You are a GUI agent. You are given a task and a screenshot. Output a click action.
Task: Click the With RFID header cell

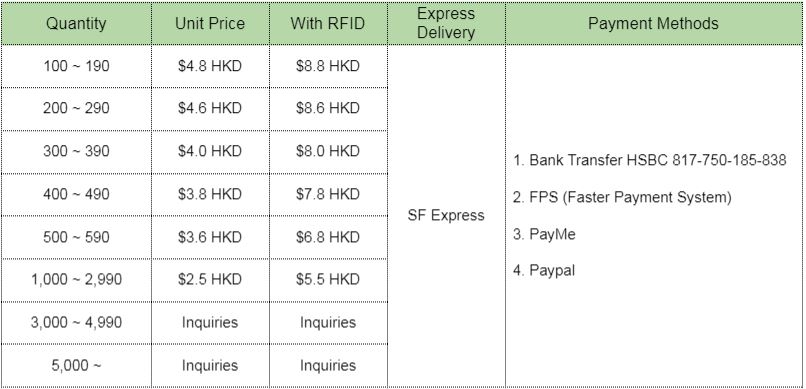click(328, 24)
